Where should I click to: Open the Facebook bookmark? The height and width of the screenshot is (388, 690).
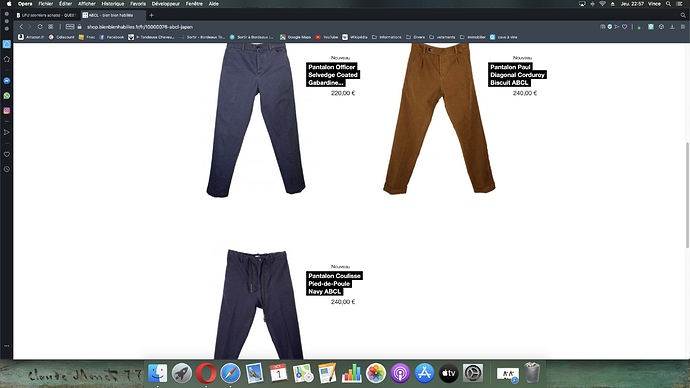pos(112,37)
